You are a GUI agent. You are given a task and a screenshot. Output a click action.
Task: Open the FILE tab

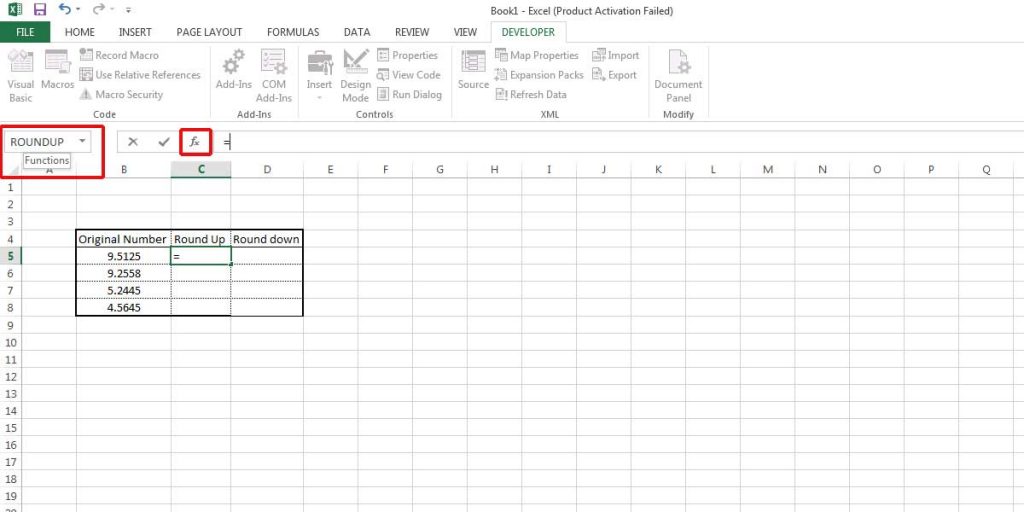(x=25, y=32)
